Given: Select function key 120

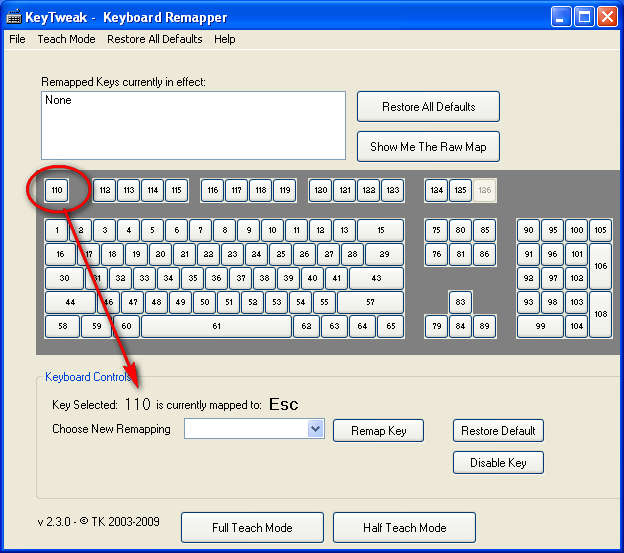Looking at the screenshot, I should click(320, 190).
